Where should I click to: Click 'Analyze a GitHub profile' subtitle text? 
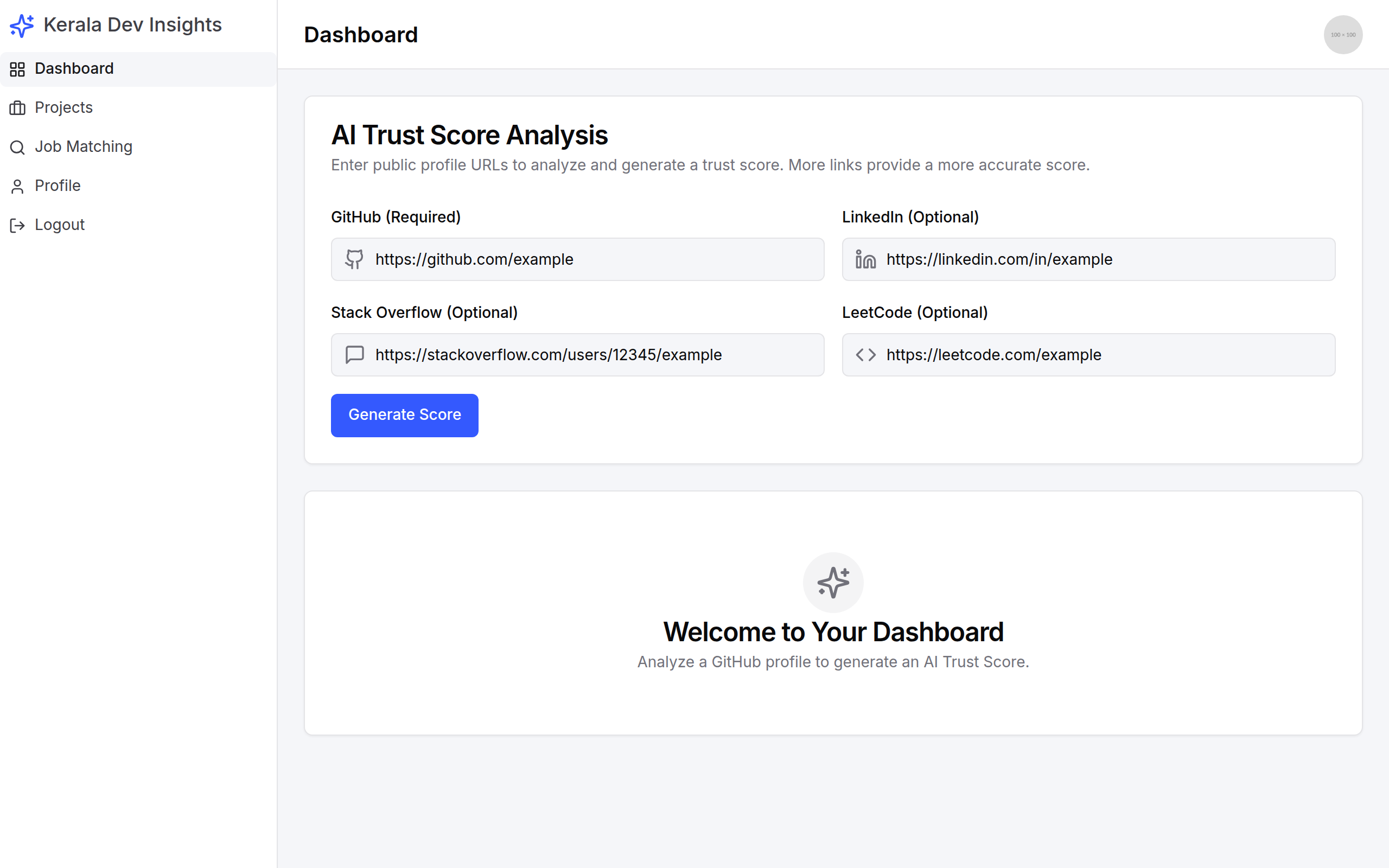point(833,662)
